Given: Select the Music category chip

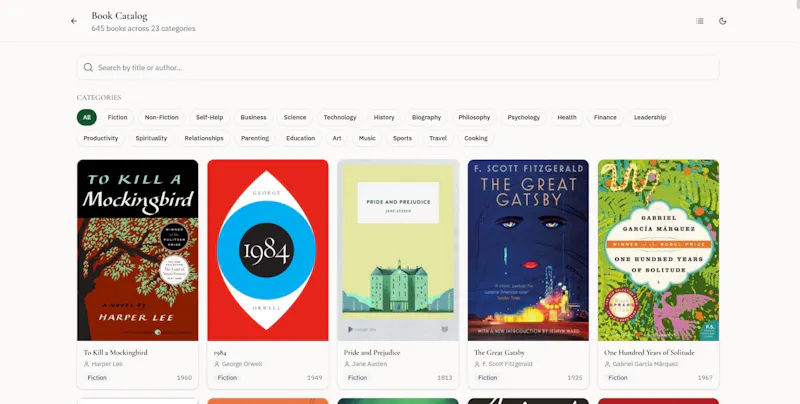Looking at the screenshot, I should click(367, 138).
